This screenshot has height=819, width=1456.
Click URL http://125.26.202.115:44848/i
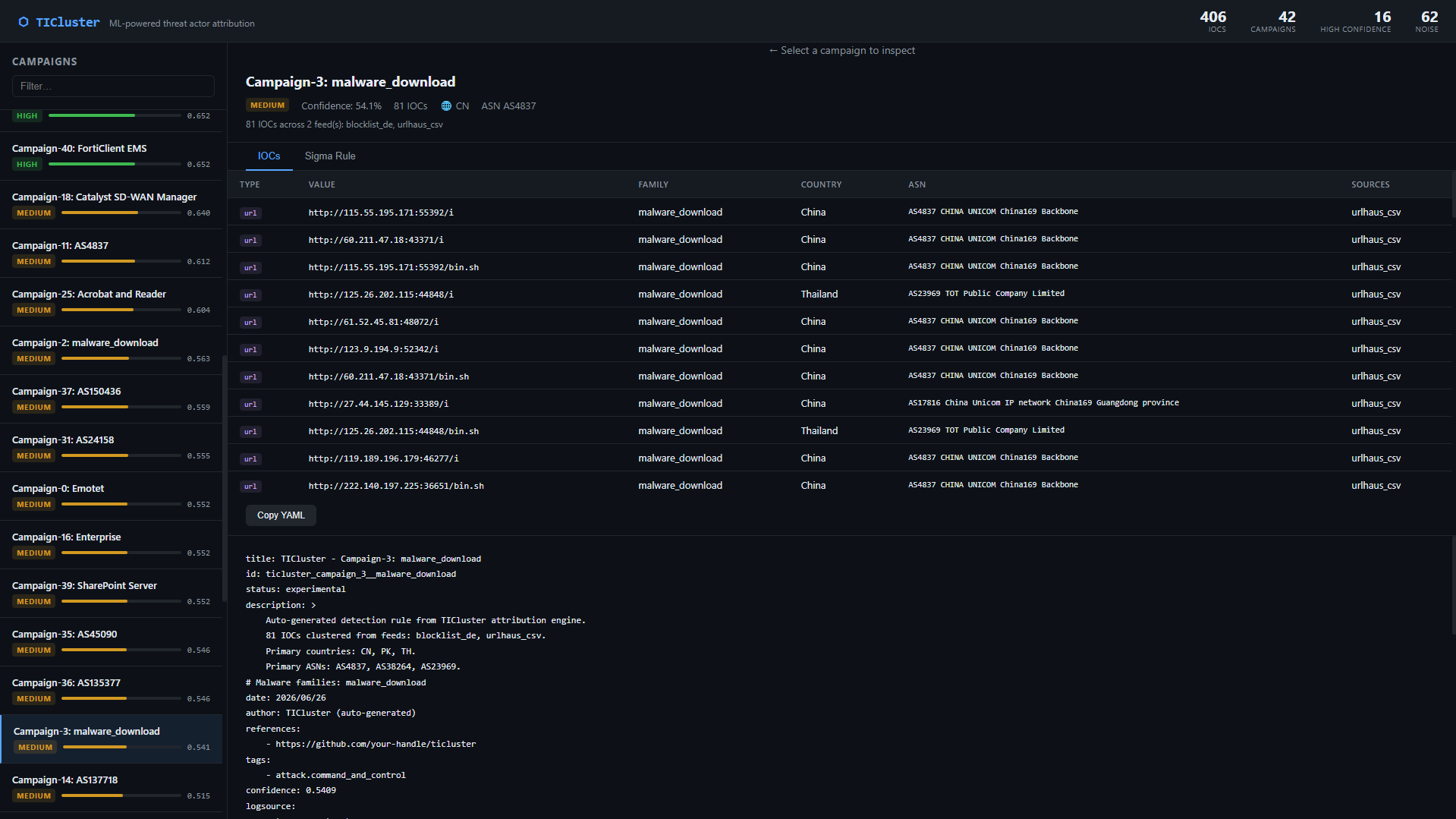coord(381,295)
